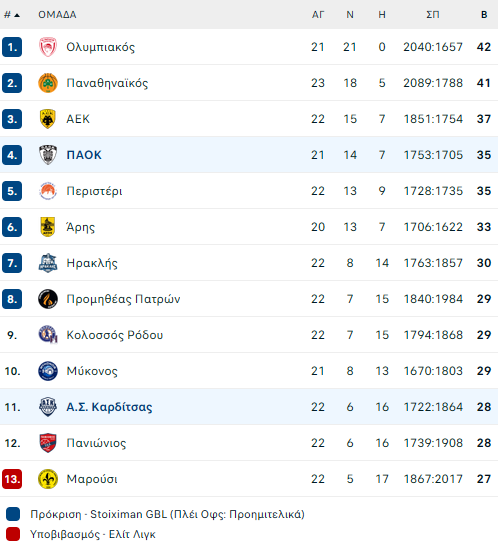Image resolution: width=498 pixels, height=541 pixels.
Task: Click the Προμηθέας Πατρών flame logo
Action: pyautogui.click(x=48, y=299)
